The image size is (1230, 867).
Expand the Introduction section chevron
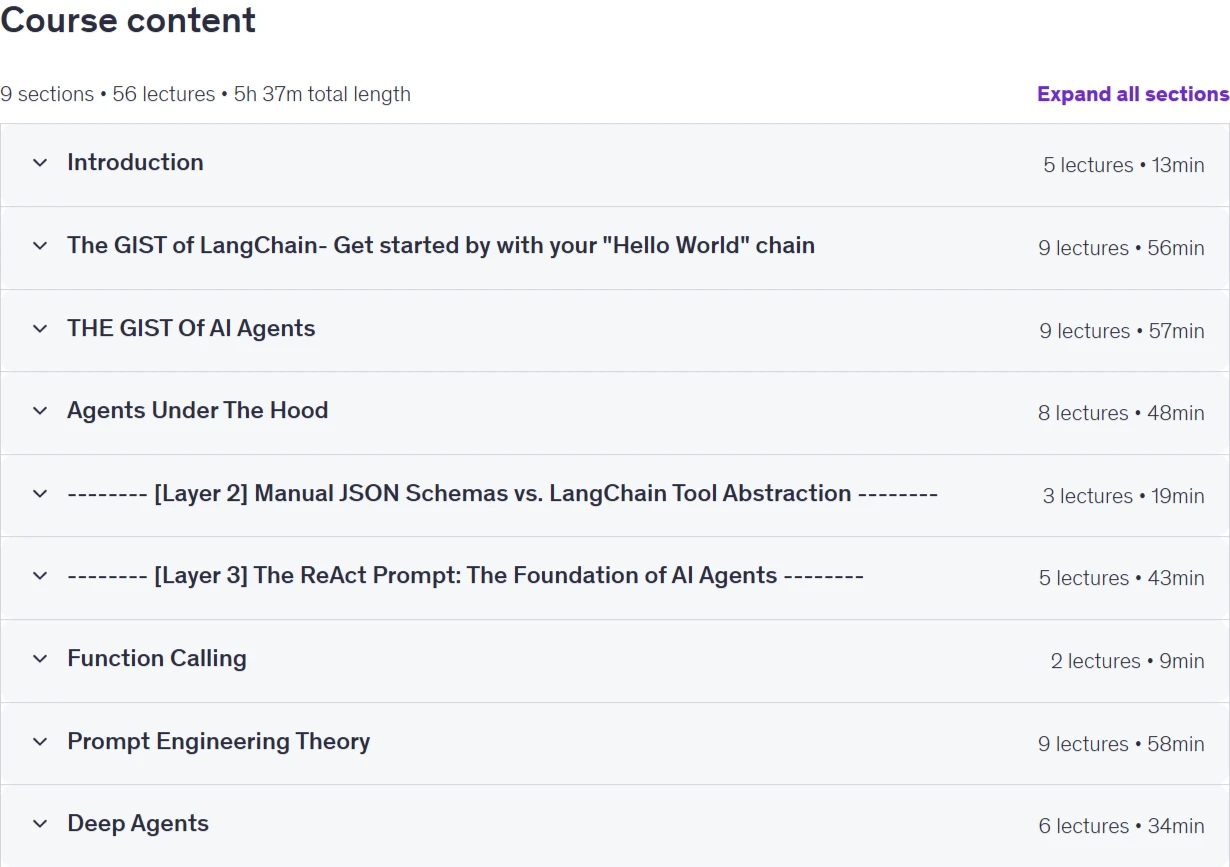(40, 163)
